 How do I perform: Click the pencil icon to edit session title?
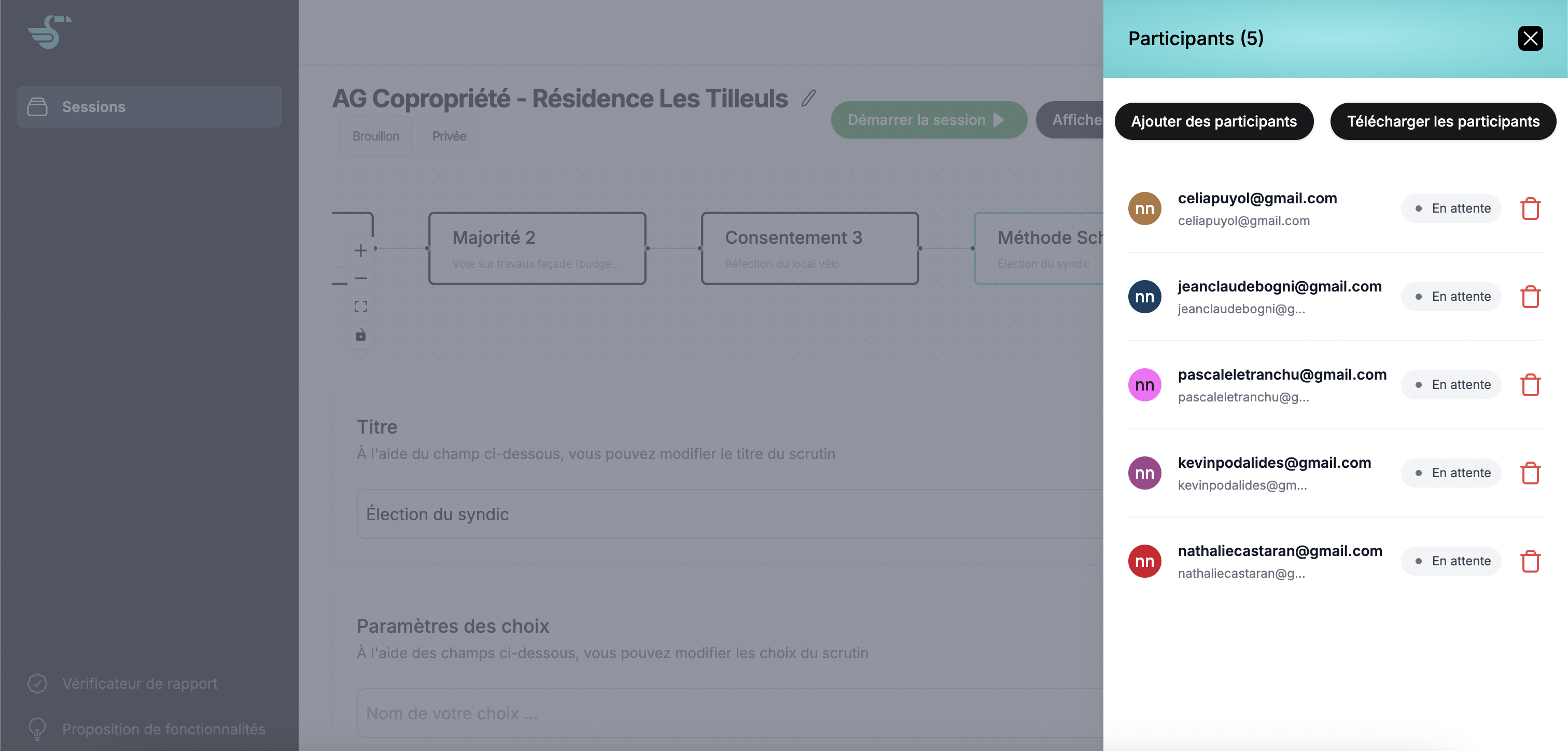(x=808, y=98)
